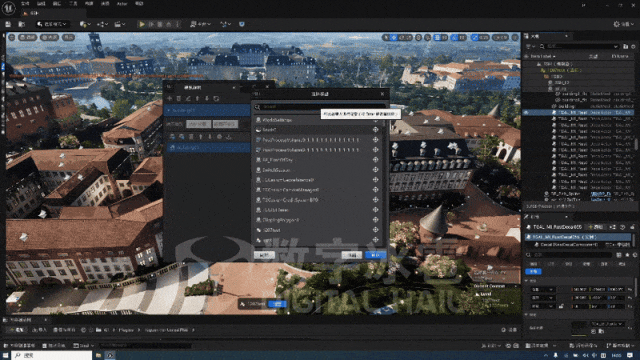The image size is (640, 360).
Task: Save the current level from the toolbar
Action: (x=8, y=24)
